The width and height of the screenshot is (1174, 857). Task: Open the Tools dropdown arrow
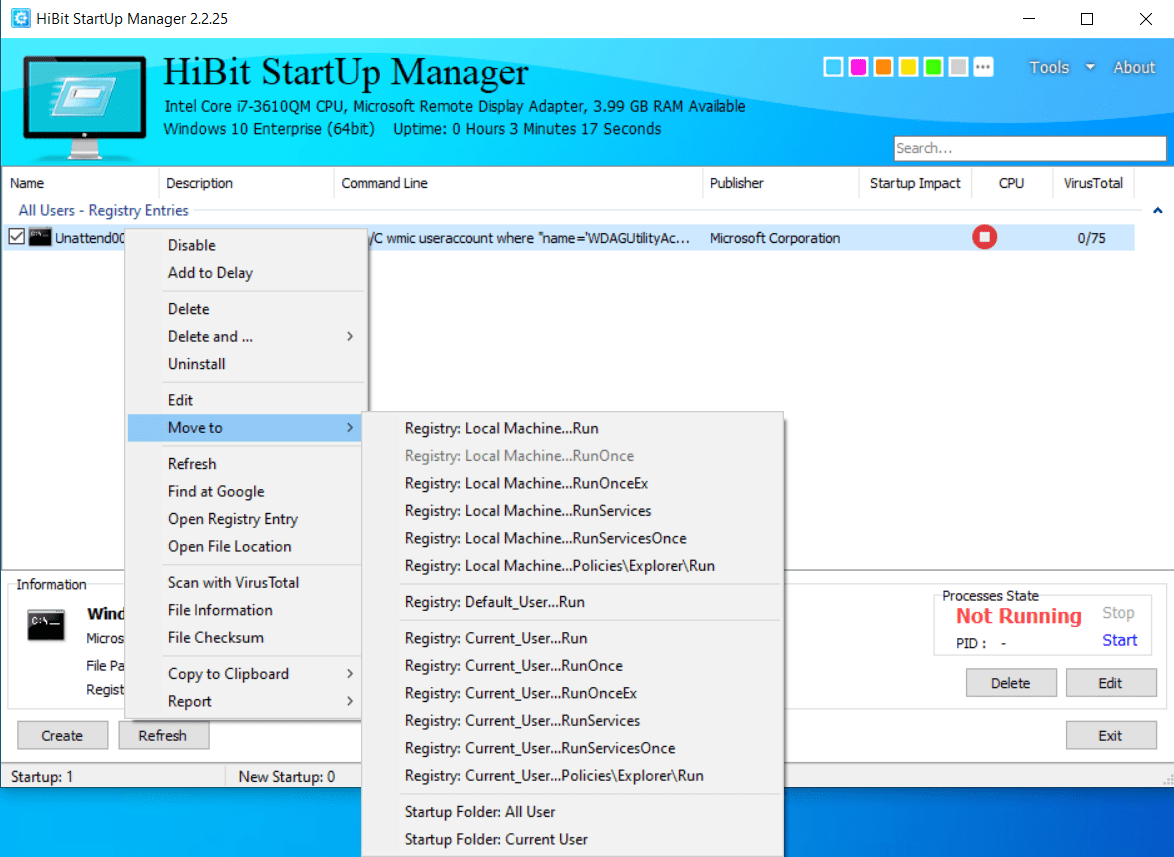click(x=1090, y=67)
